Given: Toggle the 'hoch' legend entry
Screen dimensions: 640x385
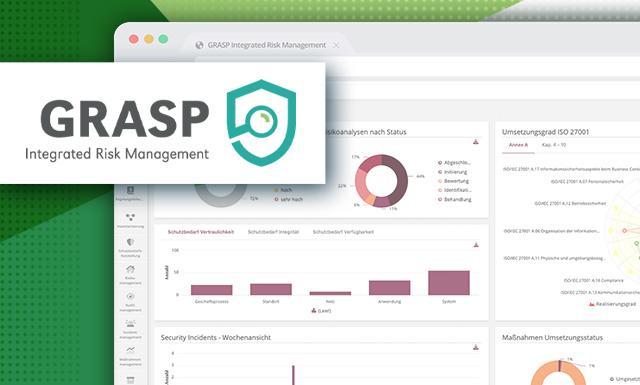Looking at the screenshot, I should (x=283, y=190).
